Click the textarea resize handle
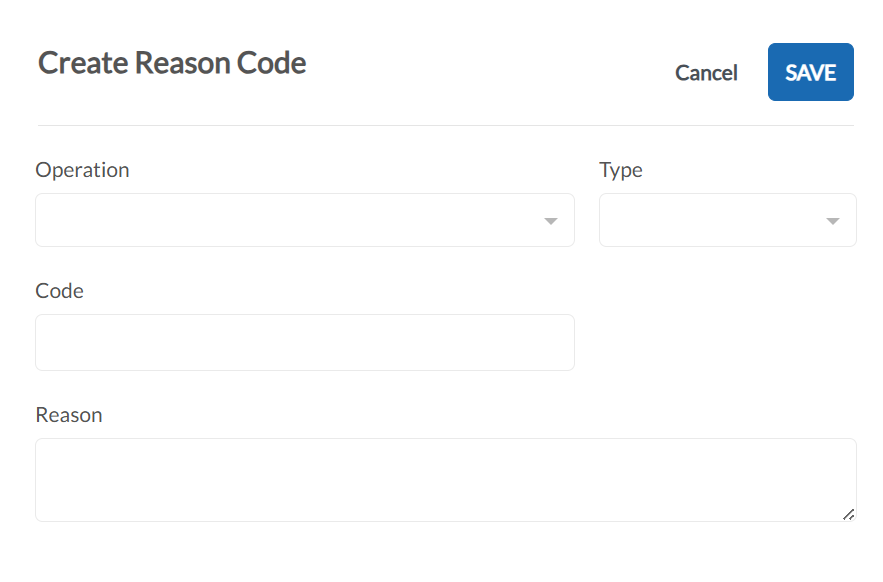 click(x=849, y=514)
